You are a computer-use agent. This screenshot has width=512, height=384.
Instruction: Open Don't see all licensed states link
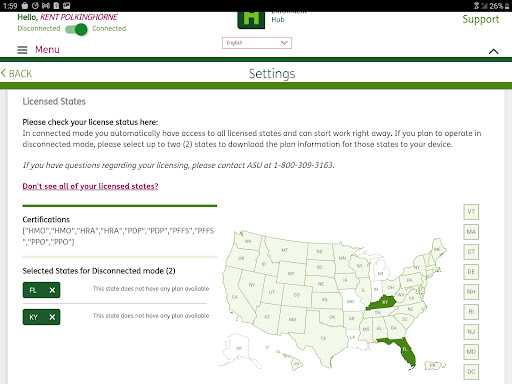click(90, 186)
